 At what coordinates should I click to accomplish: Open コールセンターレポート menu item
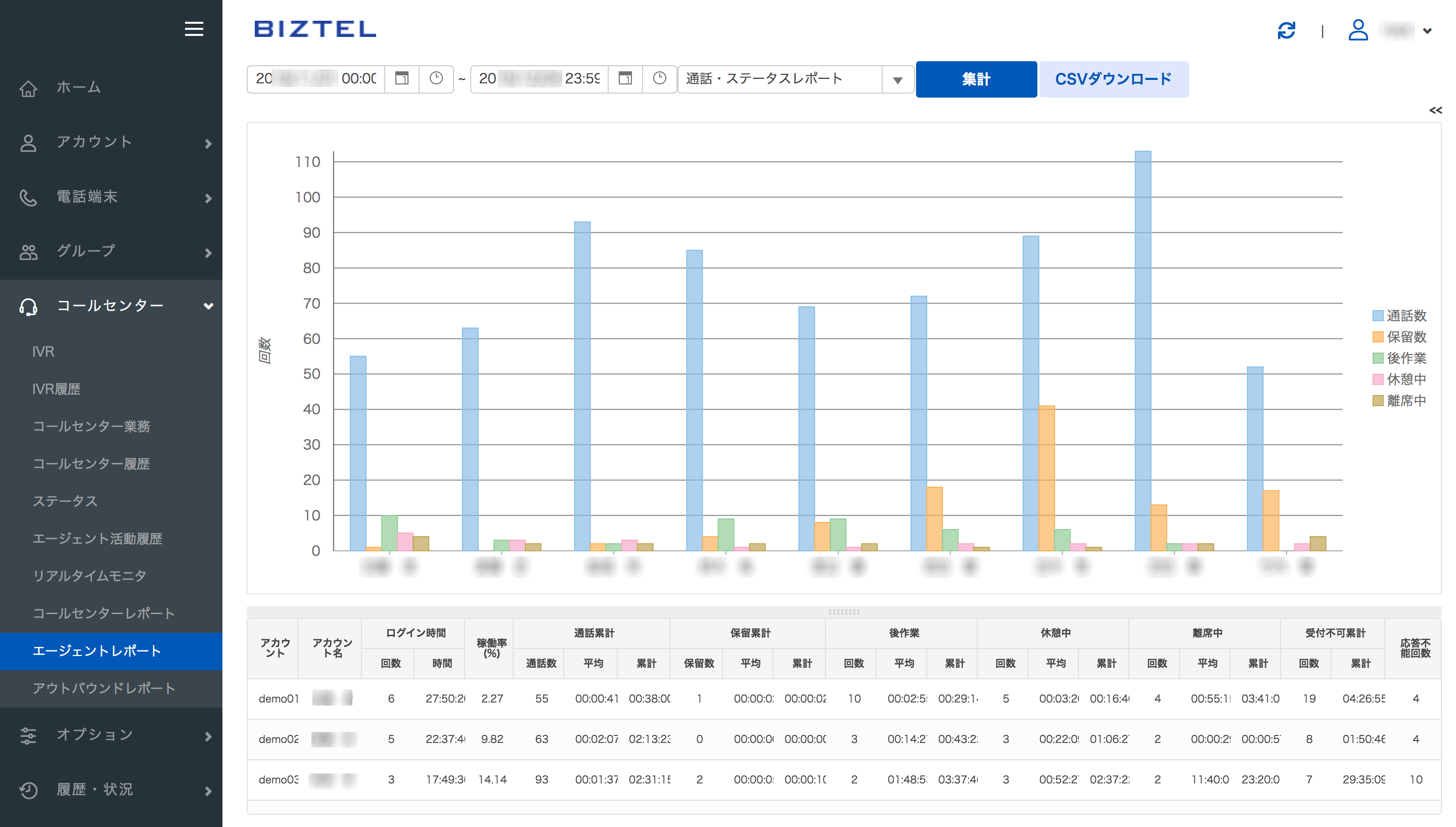point(103,614)
